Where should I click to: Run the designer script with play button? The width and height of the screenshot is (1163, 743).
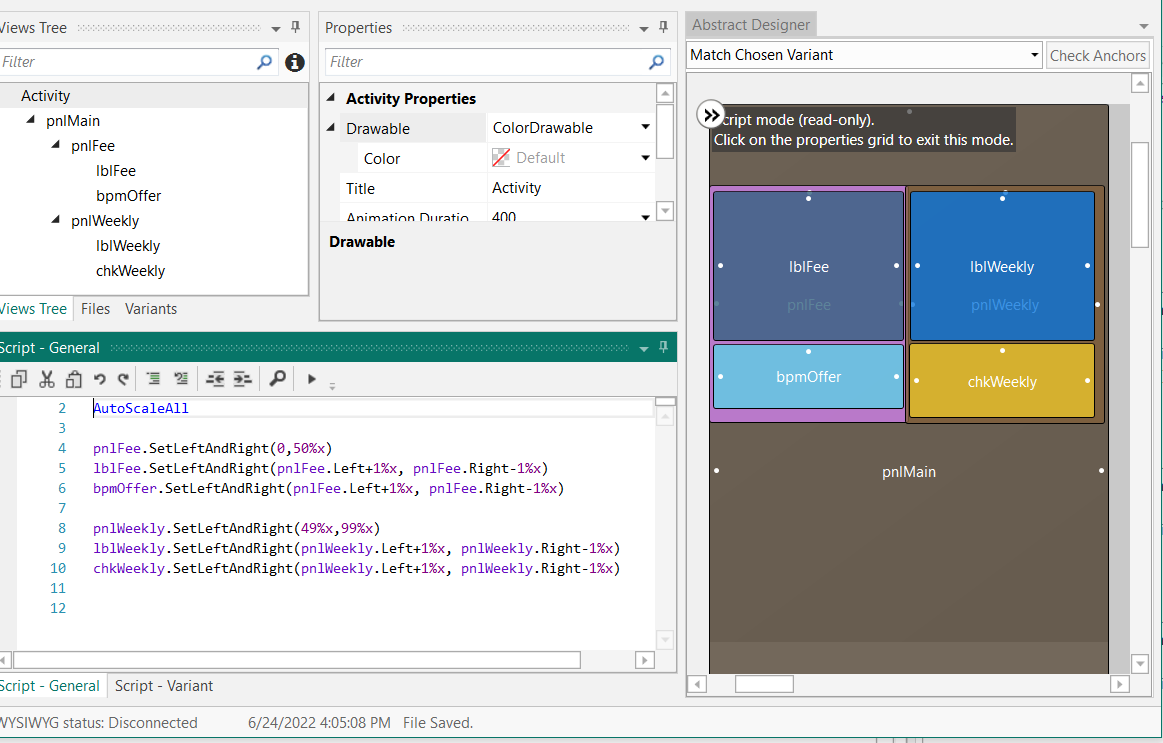[312, 379]
